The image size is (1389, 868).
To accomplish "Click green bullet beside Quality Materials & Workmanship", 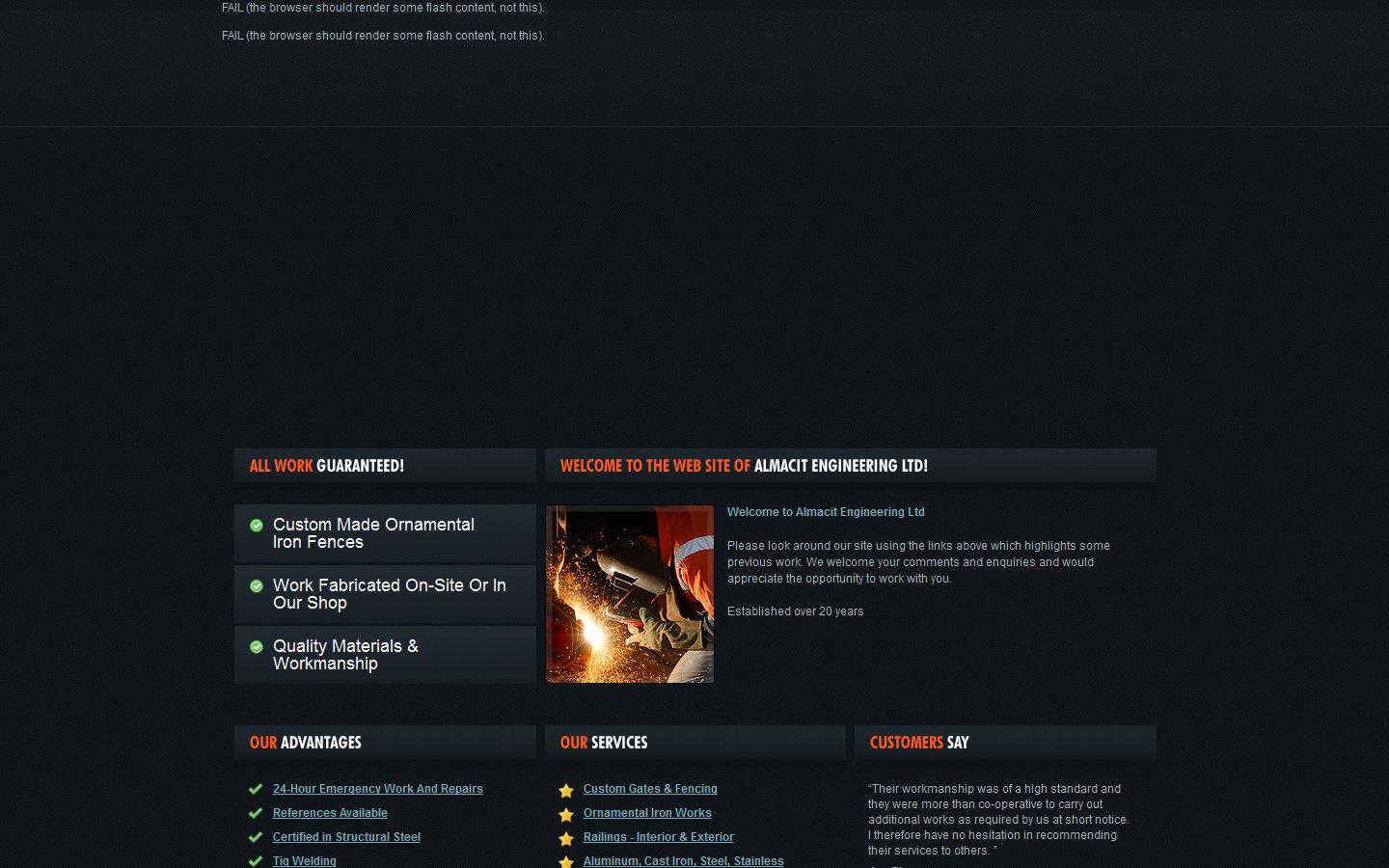I will coord(257,647).
